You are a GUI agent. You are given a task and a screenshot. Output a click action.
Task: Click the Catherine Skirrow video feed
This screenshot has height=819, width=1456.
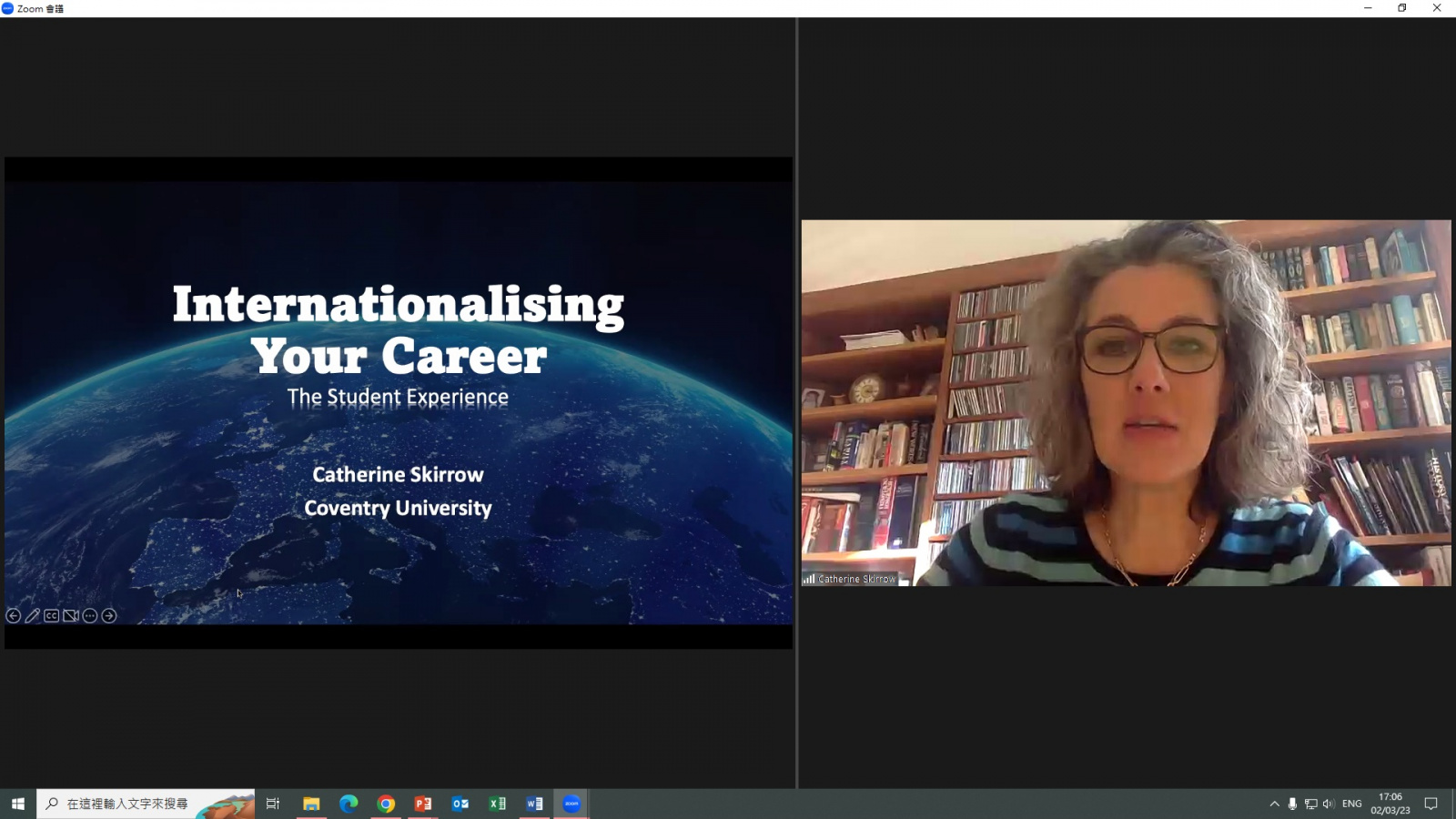click(x=1127, y=402)
